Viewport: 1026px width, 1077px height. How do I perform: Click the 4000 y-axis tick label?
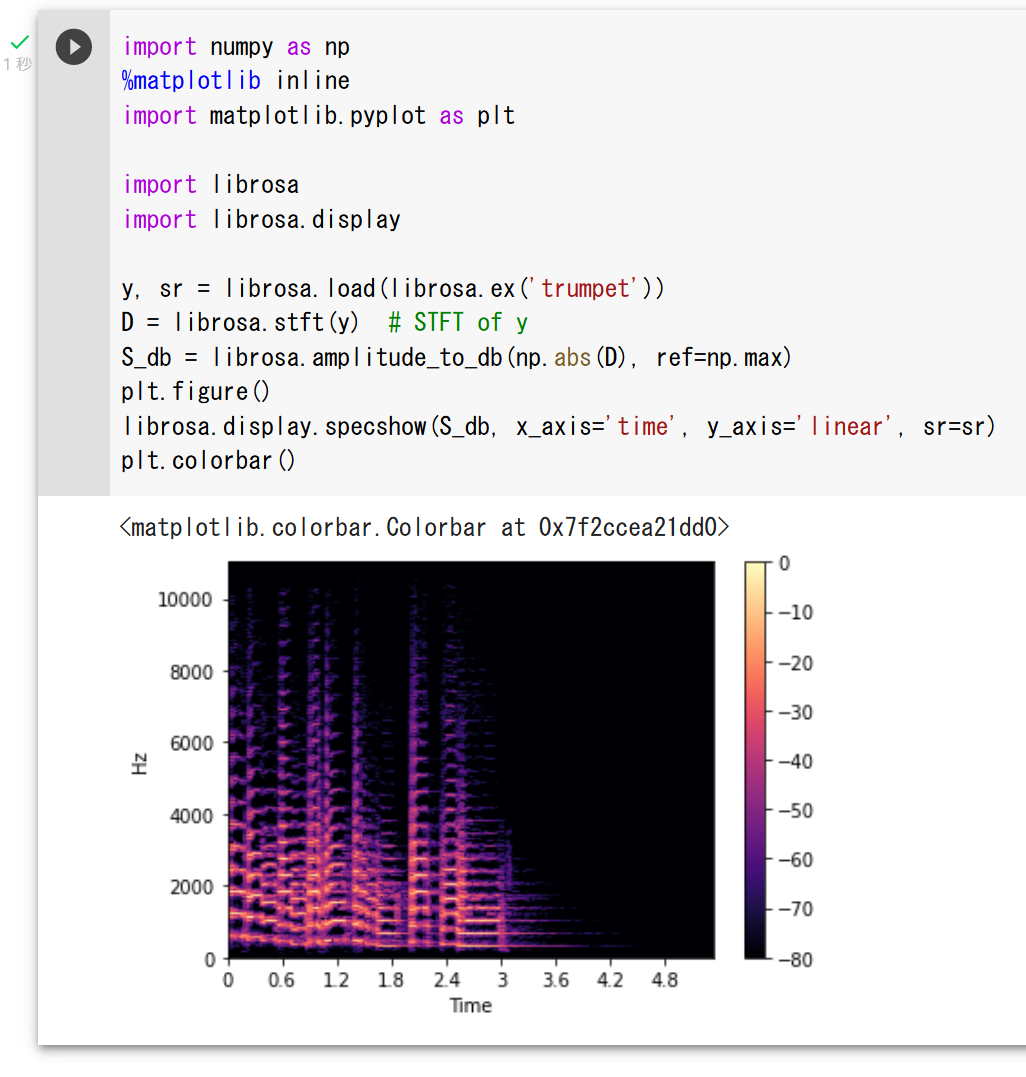(191, 816)
